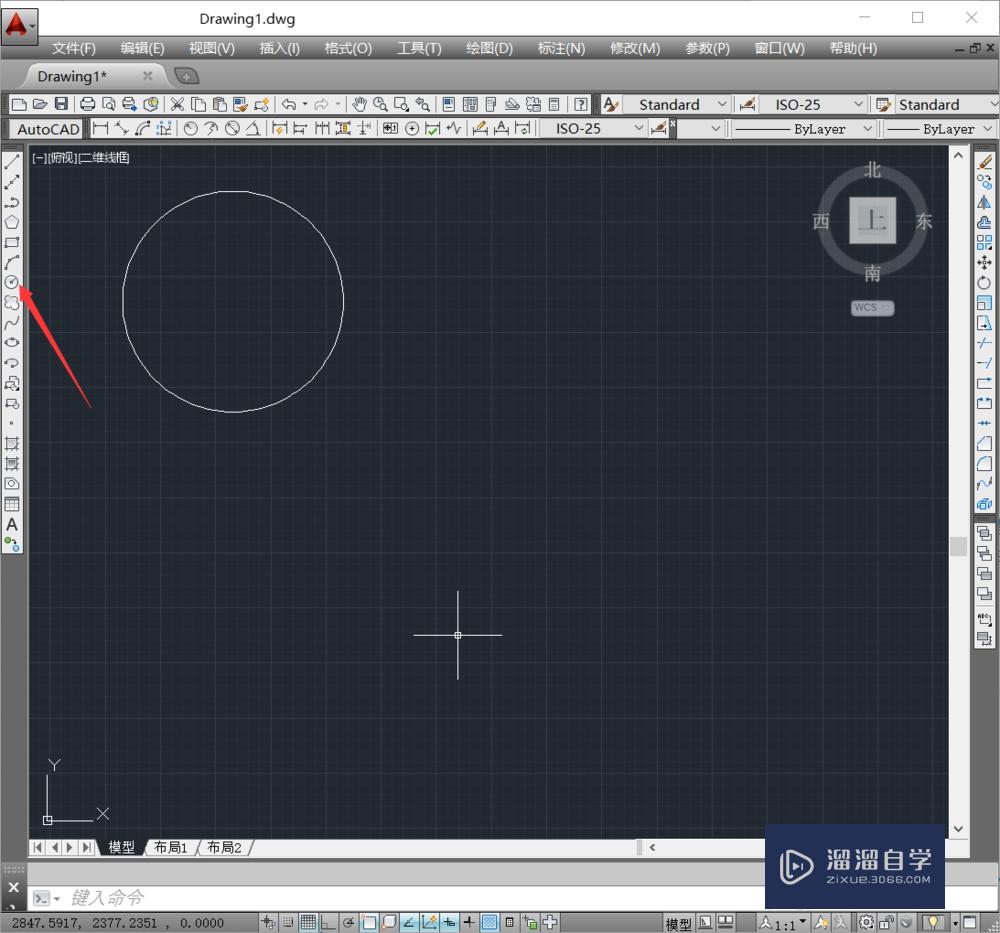Select the Polygon tool
This screenshot has height=933, width=1000.
pyautogui.click(x=13, y=222)
